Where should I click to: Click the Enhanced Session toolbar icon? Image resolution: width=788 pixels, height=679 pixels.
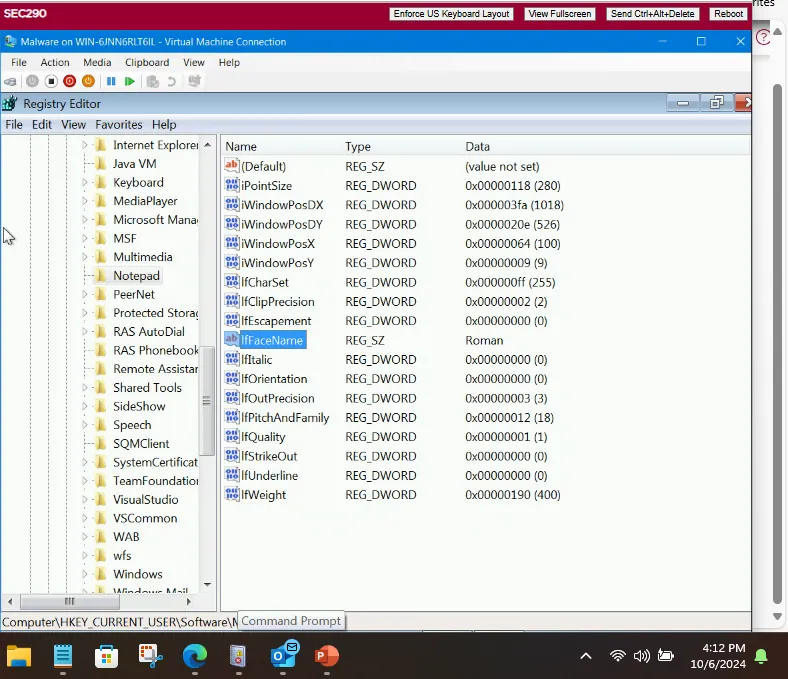coord(194,81)
